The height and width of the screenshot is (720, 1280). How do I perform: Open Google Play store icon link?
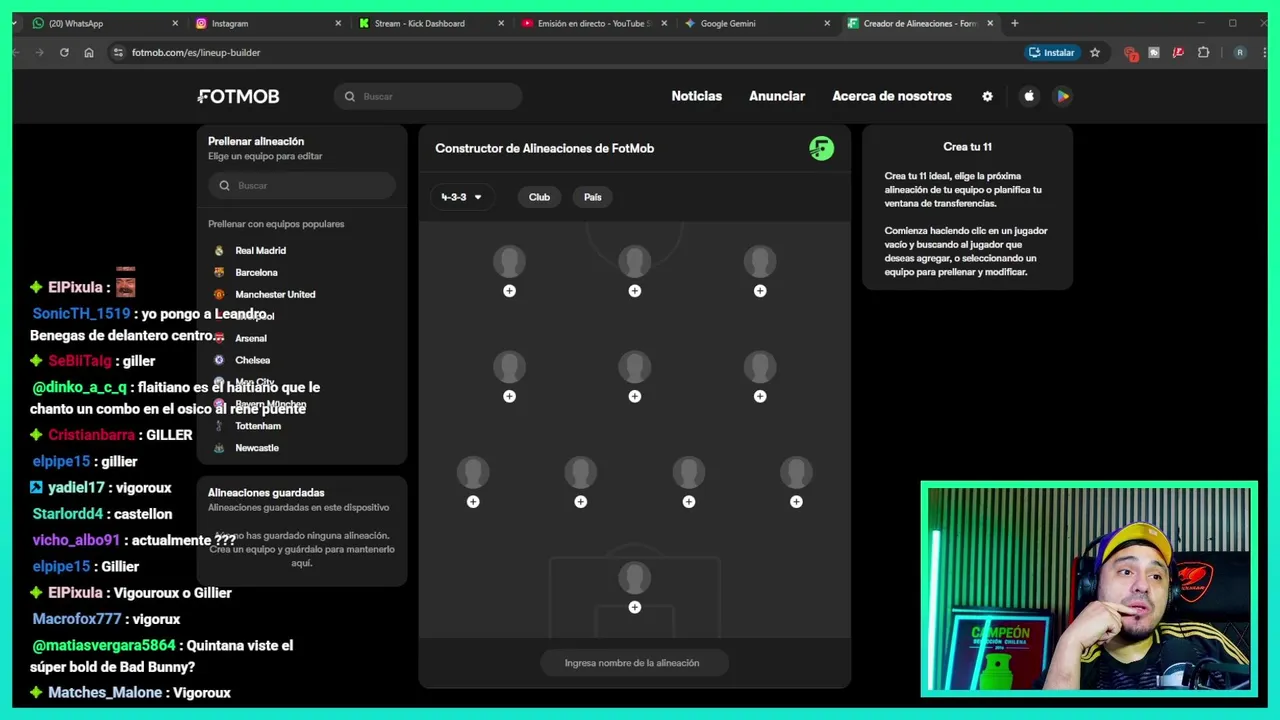pyautogui.click(x=1063, y=96)
